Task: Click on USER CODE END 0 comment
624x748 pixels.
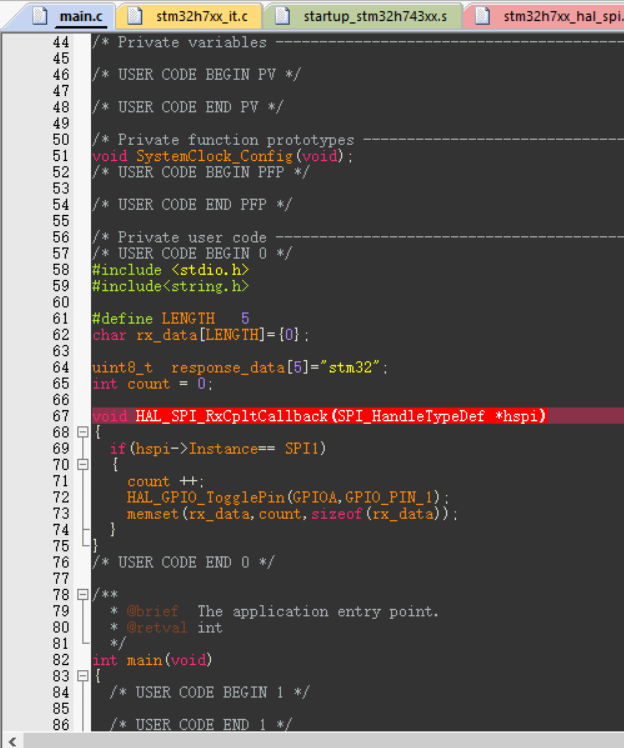Action: [x=183, y=562]
